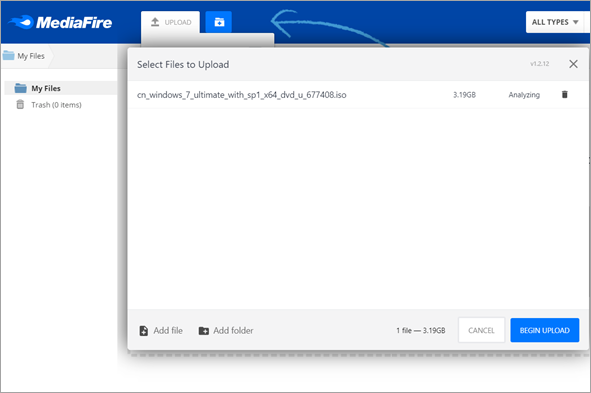Click the Select Files to Upload title
591x393 pixels.
pyautogui.click(x=183, y=65)
